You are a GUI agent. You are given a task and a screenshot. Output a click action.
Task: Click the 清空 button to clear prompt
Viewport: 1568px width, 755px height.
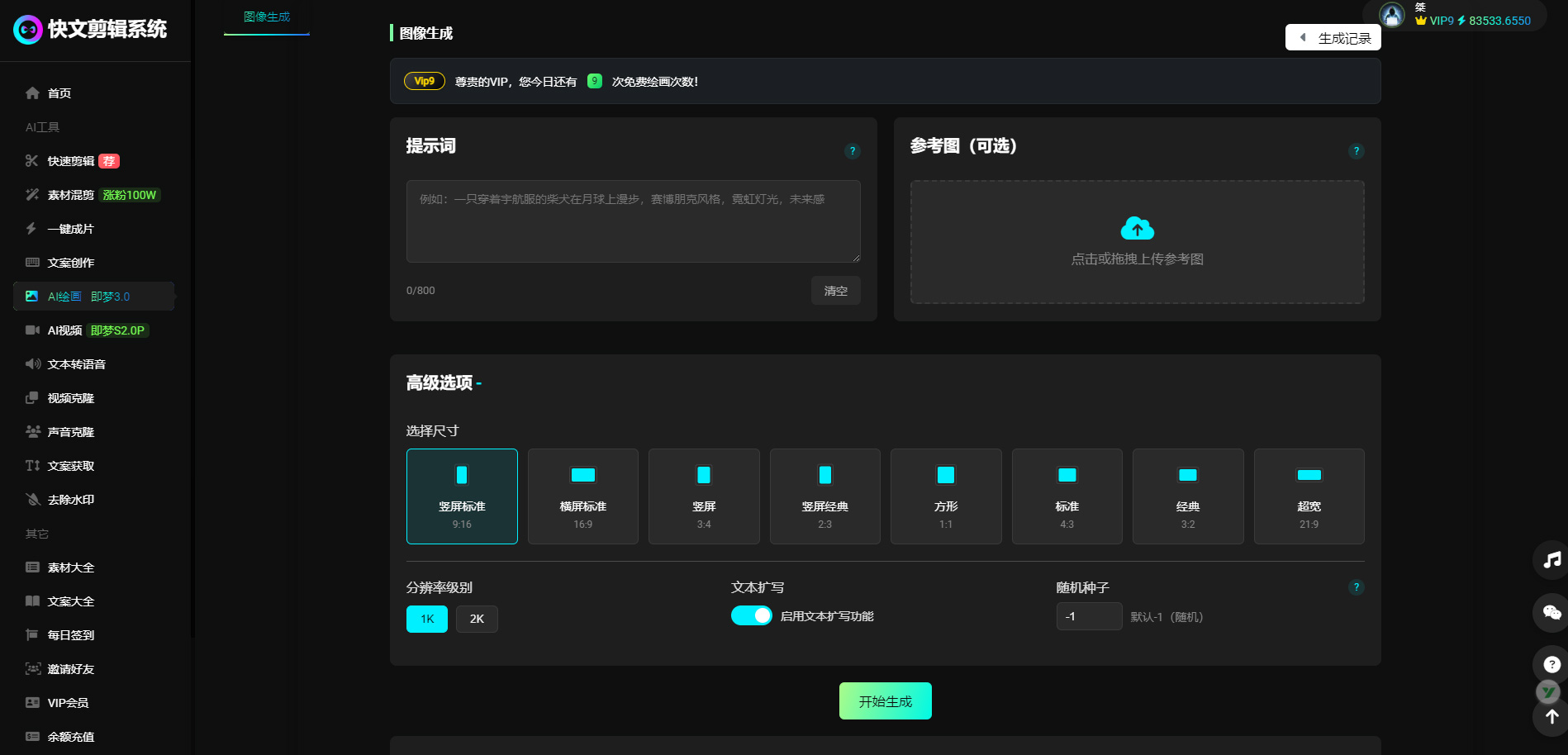point(835,291)
